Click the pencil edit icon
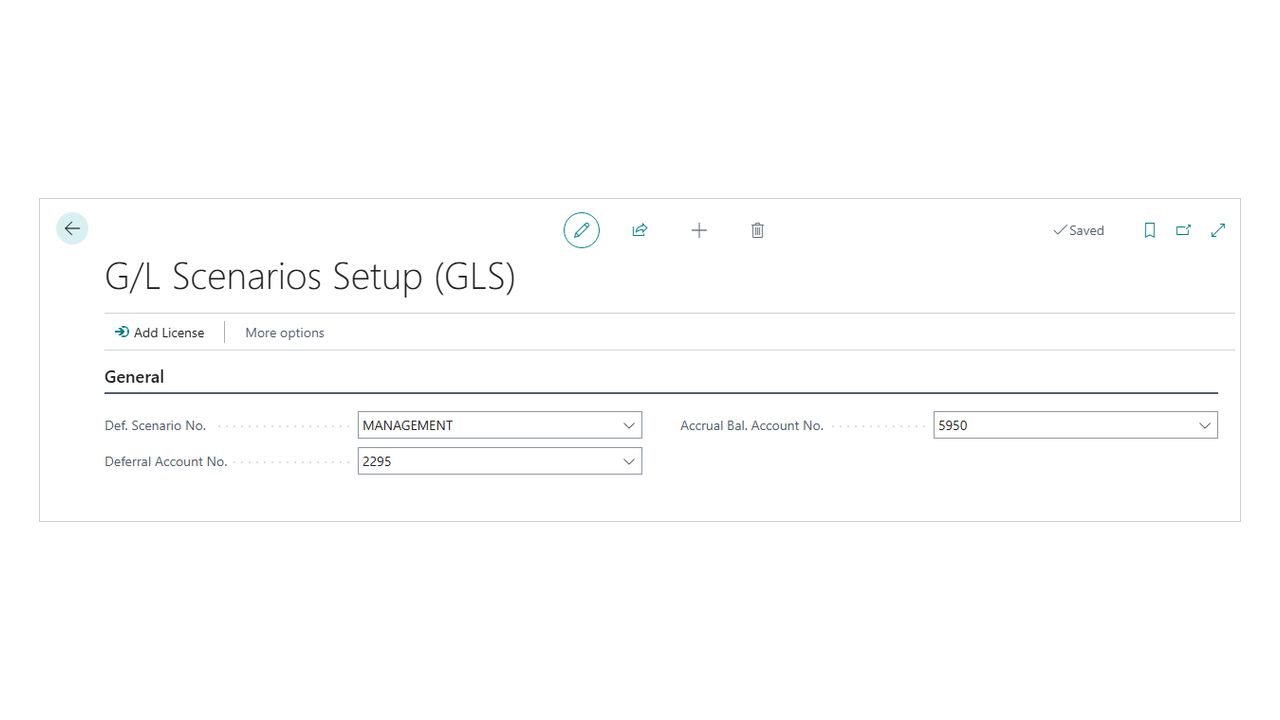 click(582, 230)
